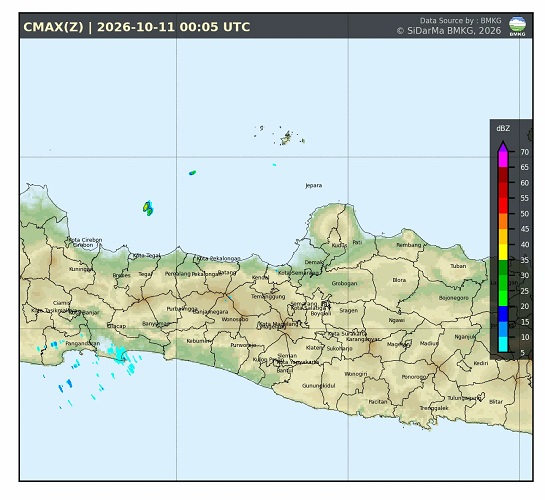Viewport: 545px width, 500px height.
Task: Pick the yellow 35-40 dBZ legend color
Action: (x=503, y=252)
